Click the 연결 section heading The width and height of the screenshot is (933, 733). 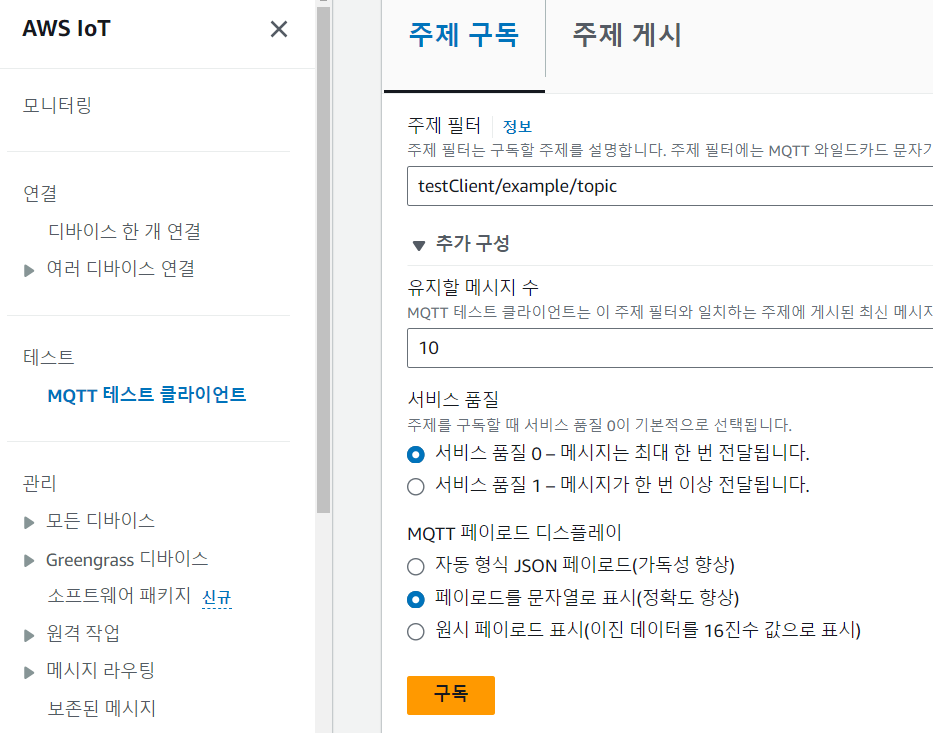40,193
